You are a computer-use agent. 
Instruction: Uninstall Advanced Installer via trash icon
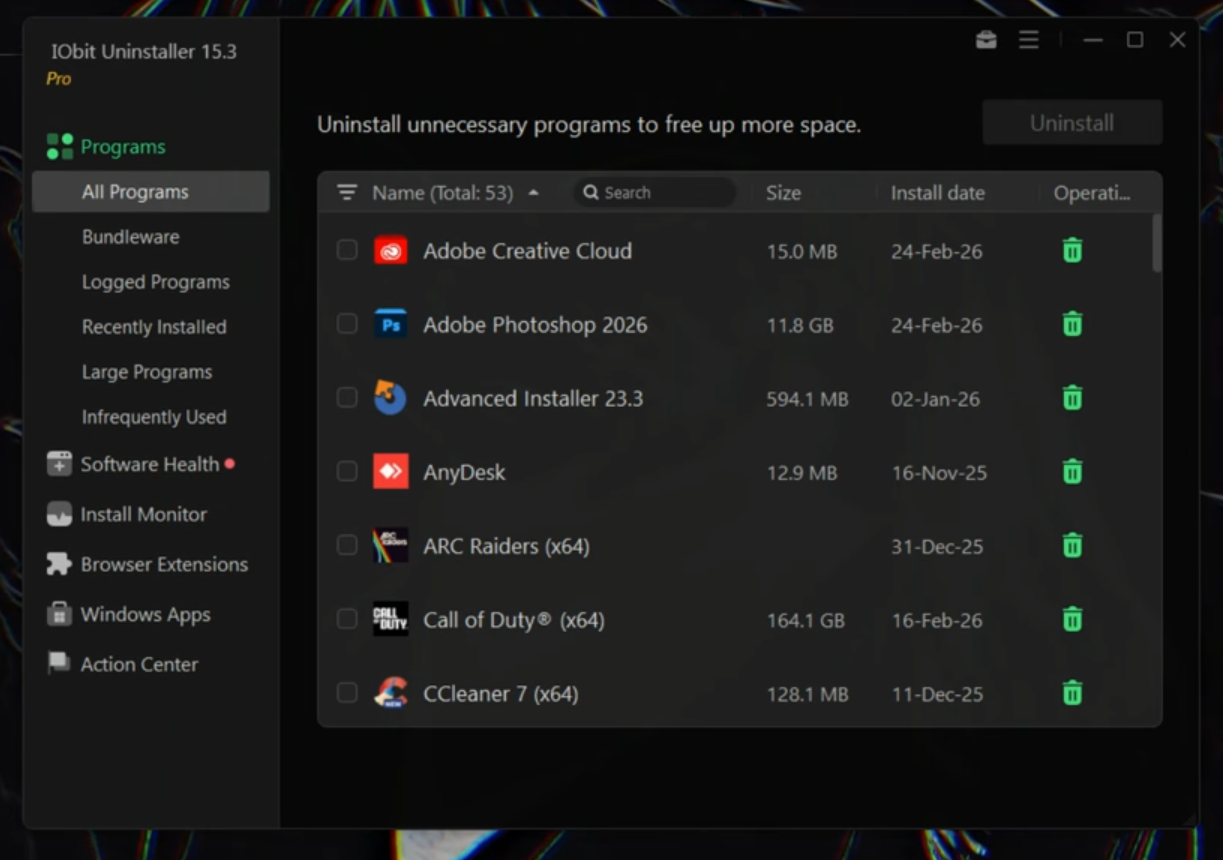(1072, 398)
